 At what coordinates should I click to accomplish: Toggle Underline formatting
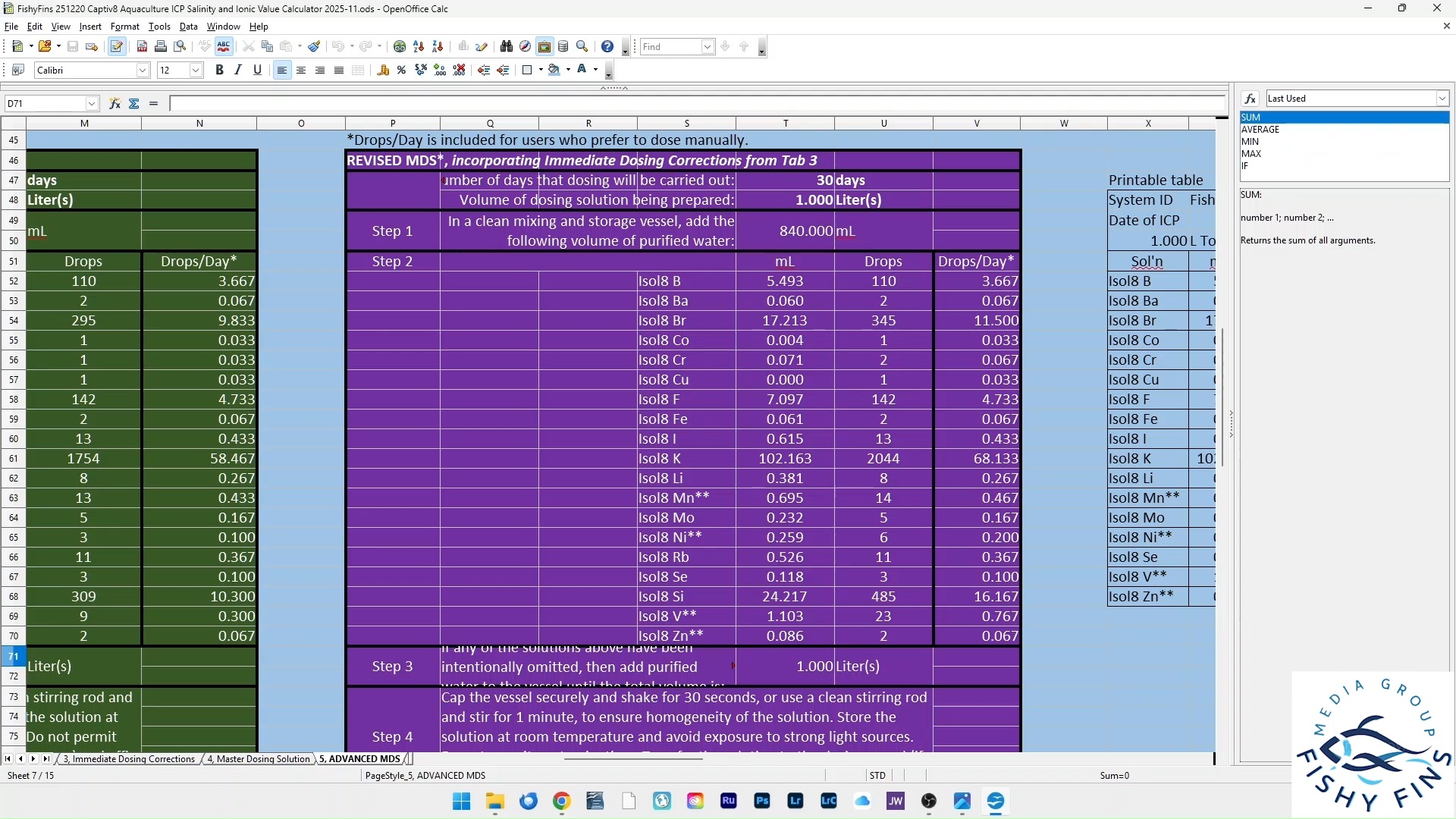(x=257, y=70)
